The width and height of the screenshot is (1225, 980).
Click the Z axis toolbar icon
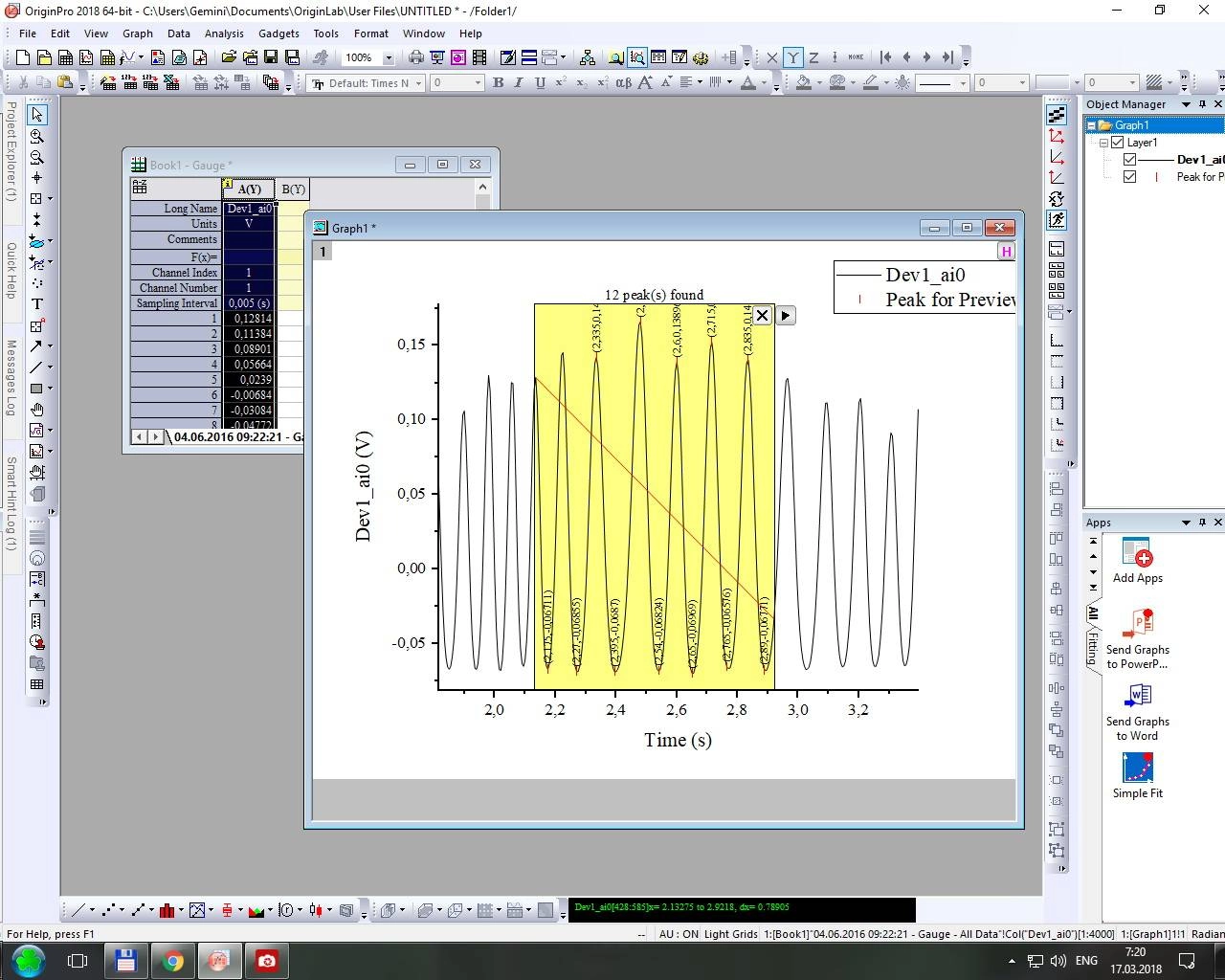pyautogui.click(x=813, y=57)
